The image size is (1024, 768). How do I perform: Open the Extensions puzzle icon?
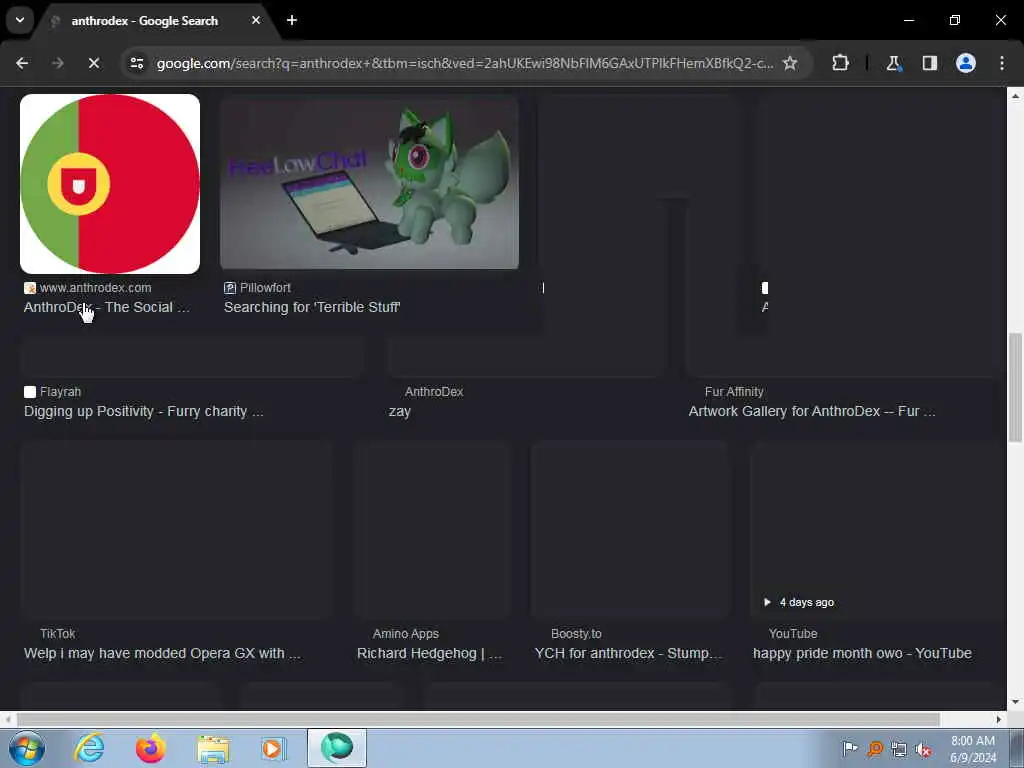click(x=840, y=63)
